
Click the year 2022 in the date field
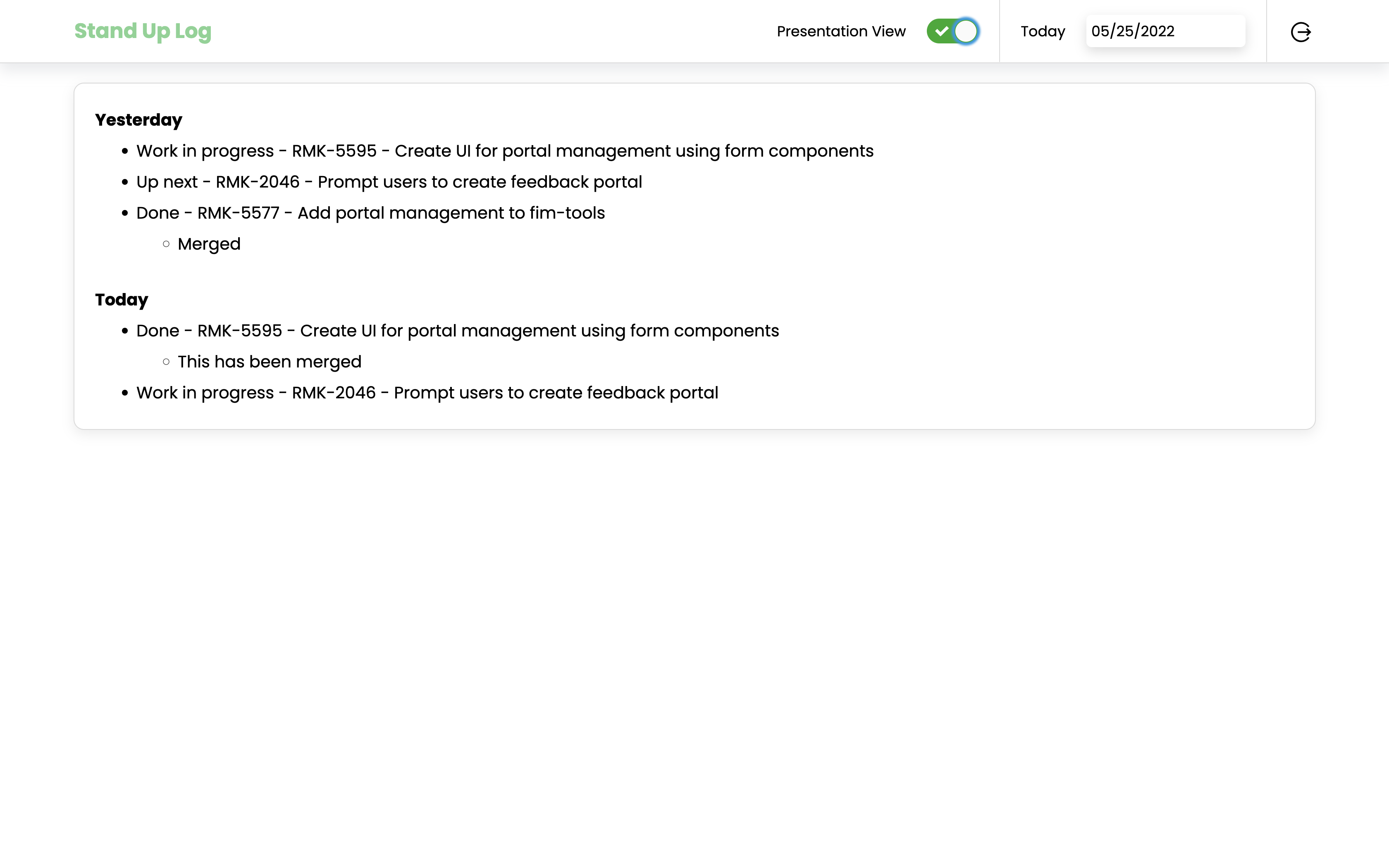pyautogui.click(x=1157, y=31)
